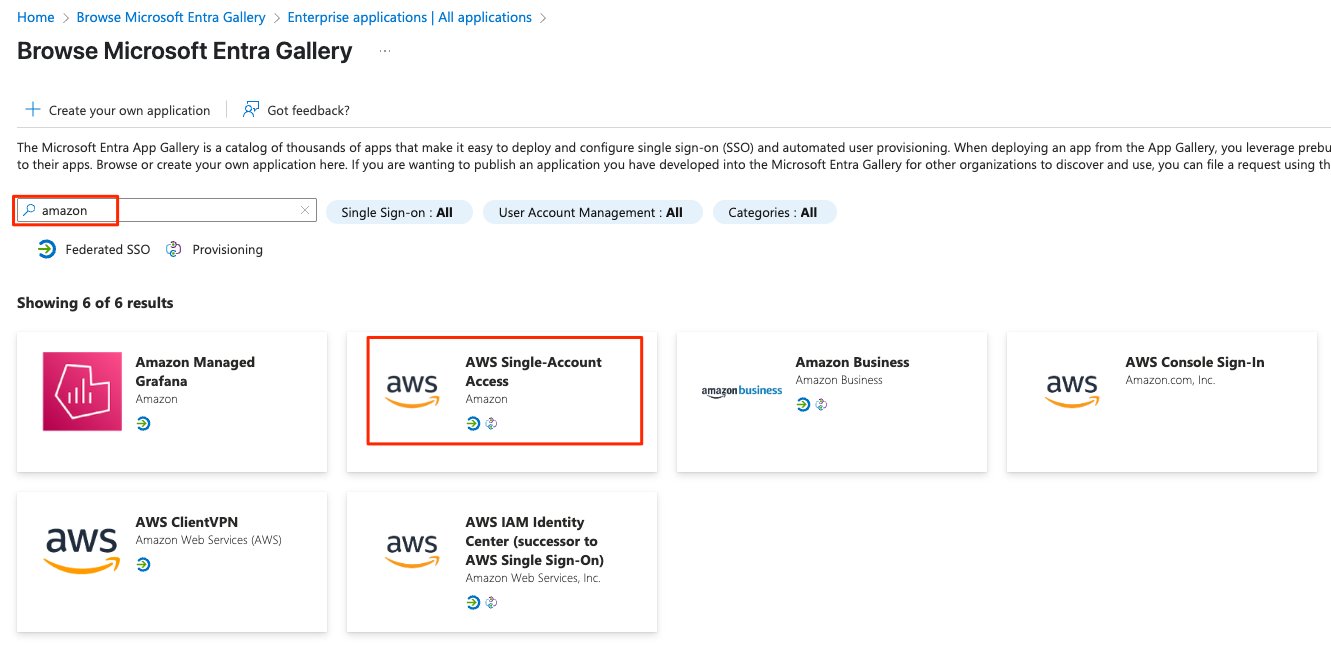Screen dimensions: 1331x647
Task: Click the Federated SSO legend icon
Action: click(x=47, y=249)
